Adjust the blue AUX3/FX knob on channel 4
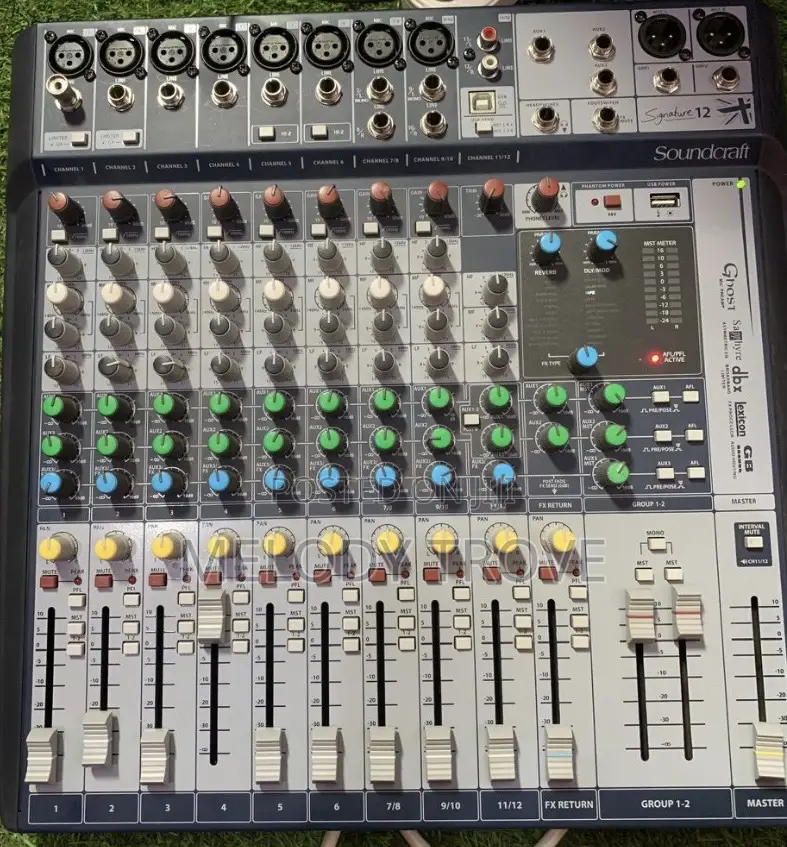Image resolution: width=787 pixels, height=847 pixels. (x=219, y=480)
